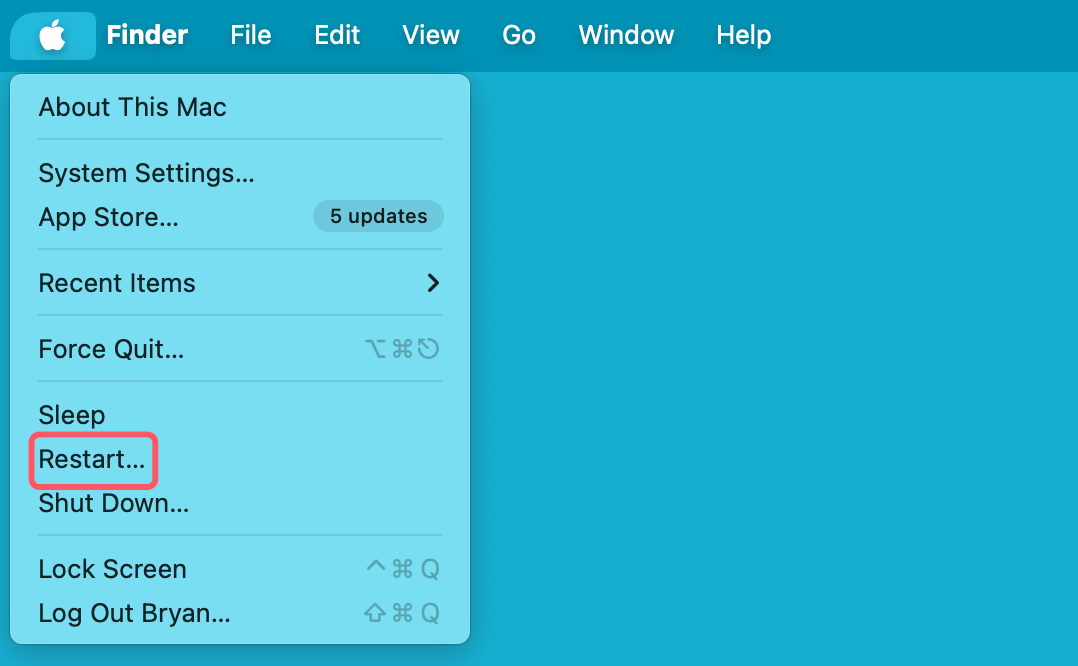Open the Go menu
This screenshot has height=666, width=1078.
tap(519, 35)
